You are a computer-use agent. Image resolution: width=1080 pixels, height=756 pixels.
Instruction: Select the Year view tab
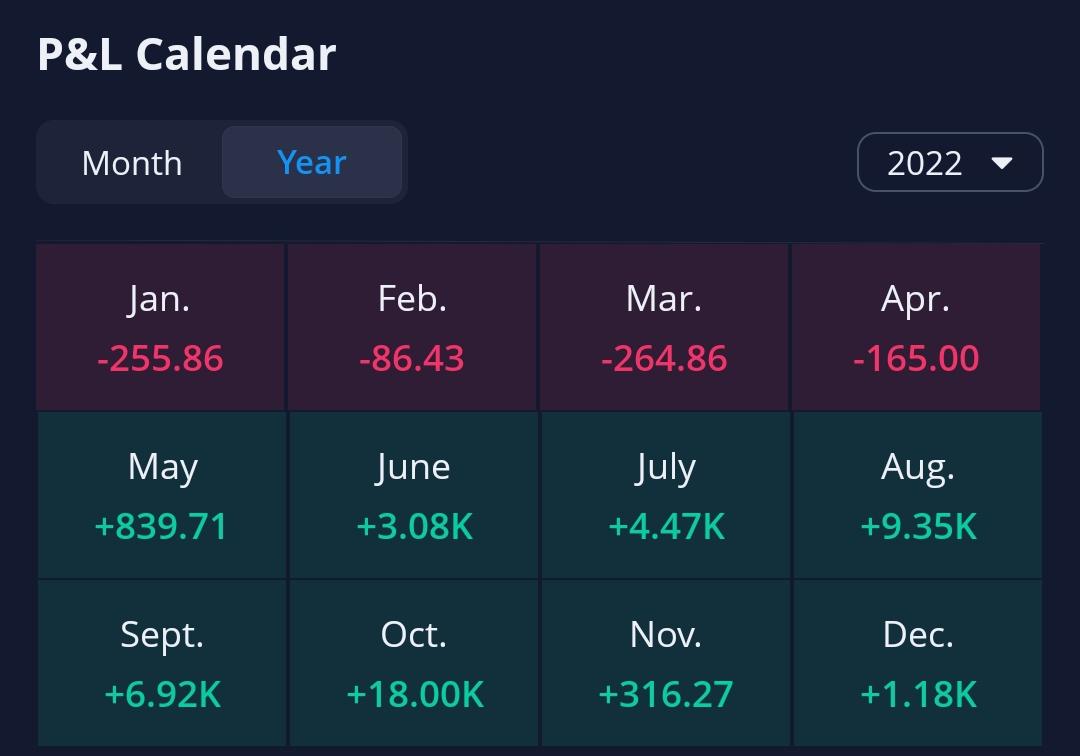pos(312,162)
